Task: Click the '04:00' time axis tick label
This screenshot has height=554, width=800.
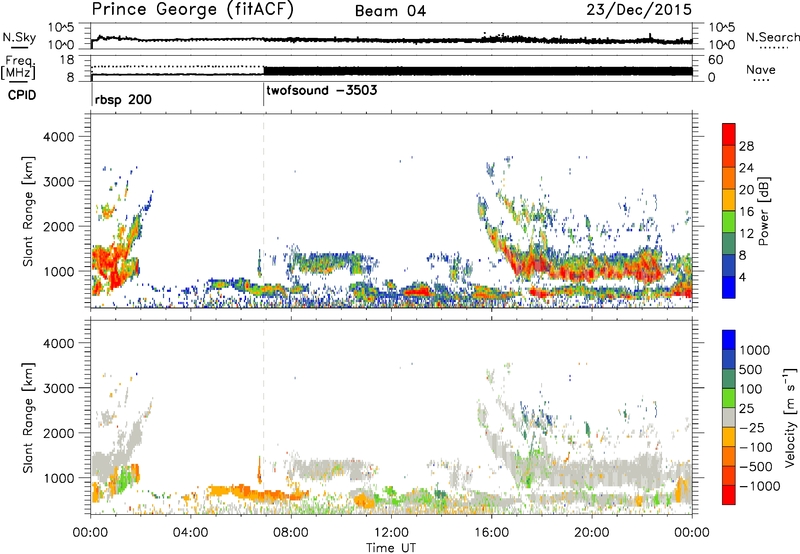Action: click(x=190, y=533)
